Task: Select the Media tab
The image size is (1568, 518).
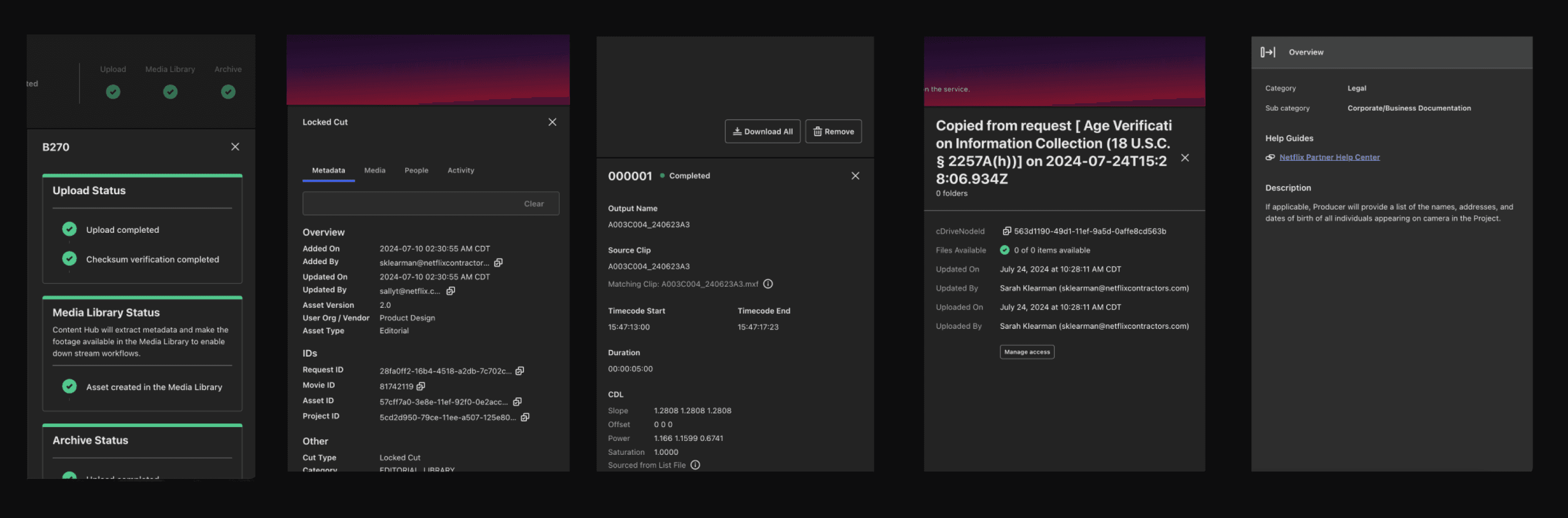Action: [x=375, y=171]
